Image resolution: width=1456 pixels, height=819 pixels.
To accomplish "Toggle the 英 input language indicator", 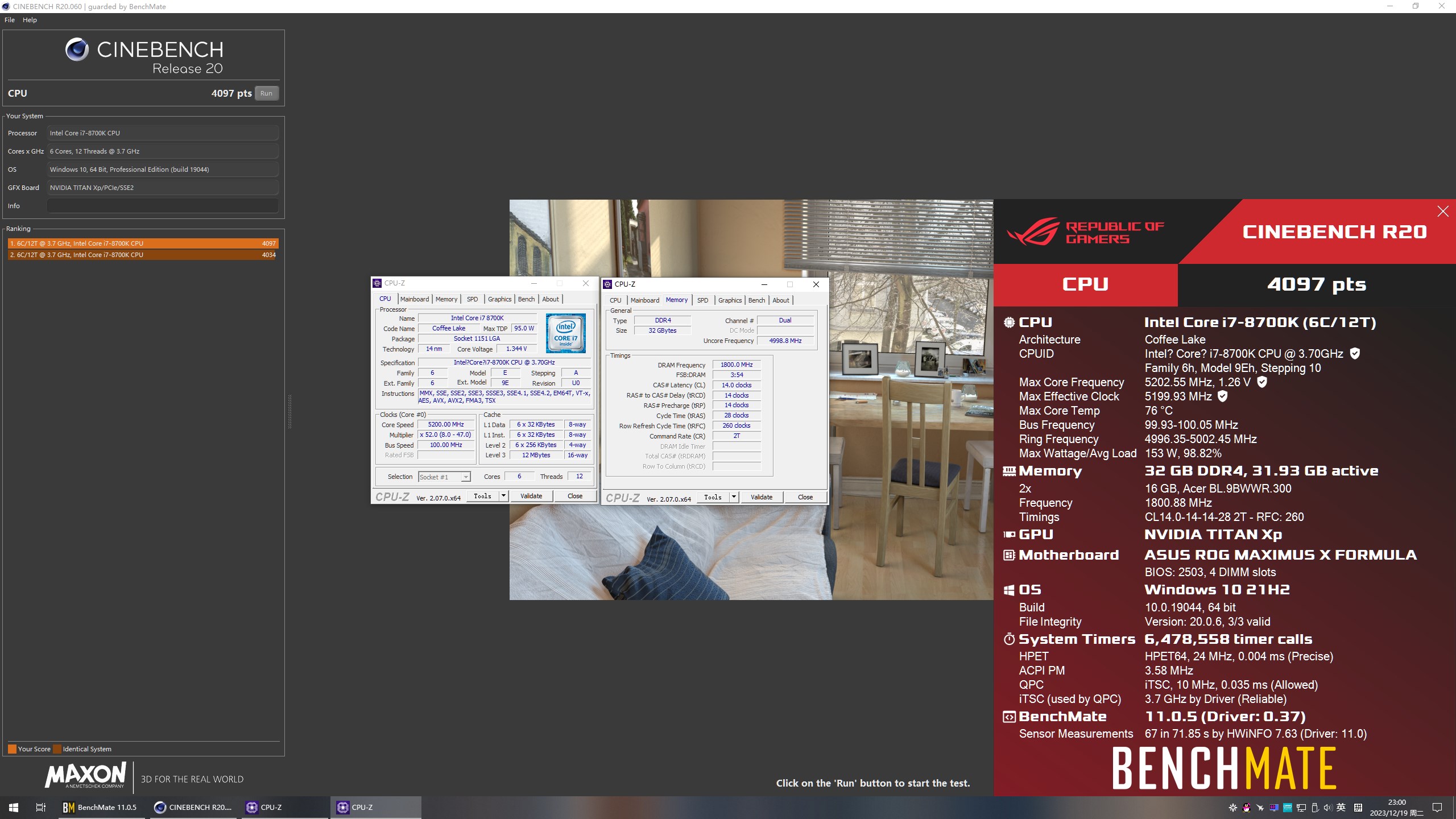I will (x=1341, y=808).
